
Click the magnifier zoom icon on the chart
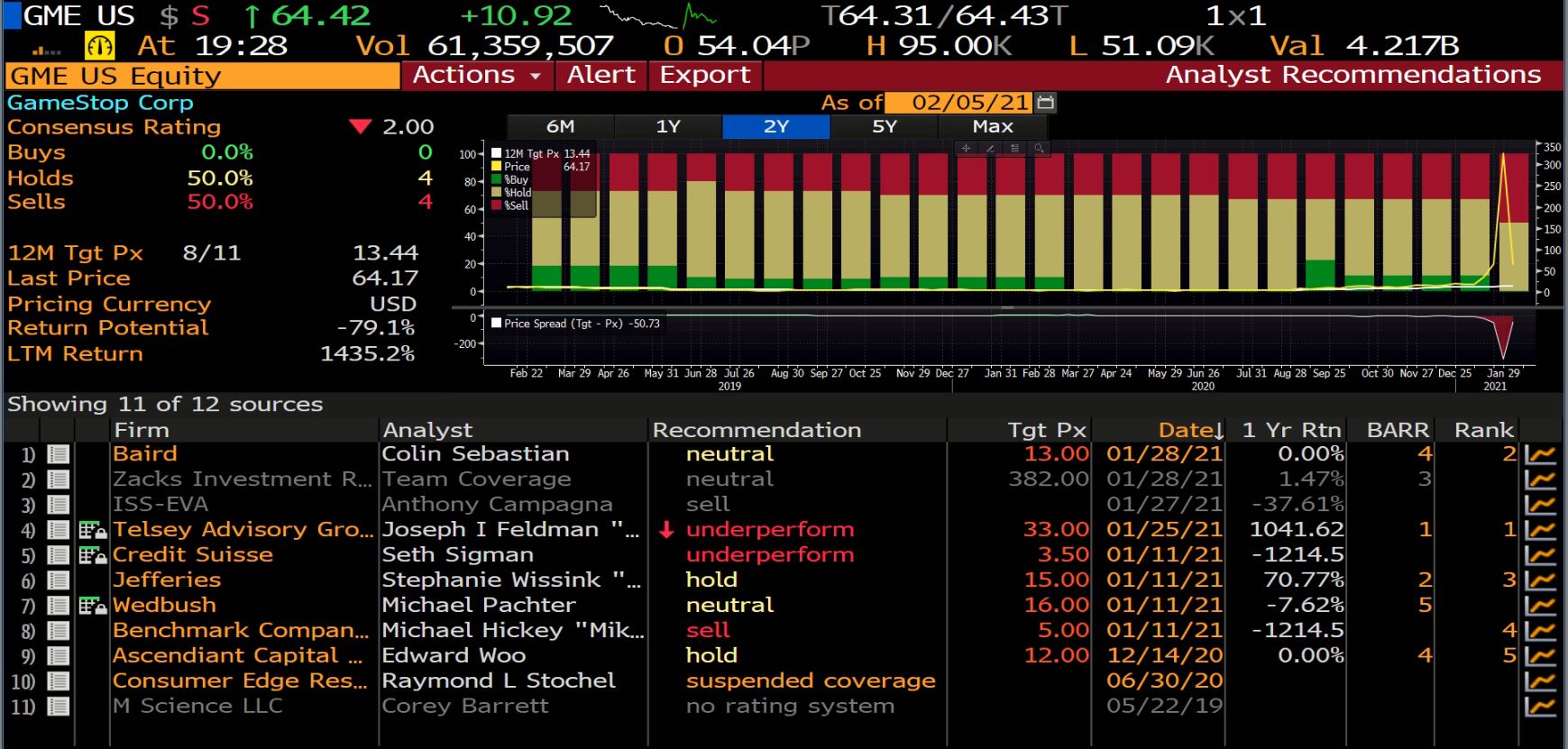coord(1039,148)
